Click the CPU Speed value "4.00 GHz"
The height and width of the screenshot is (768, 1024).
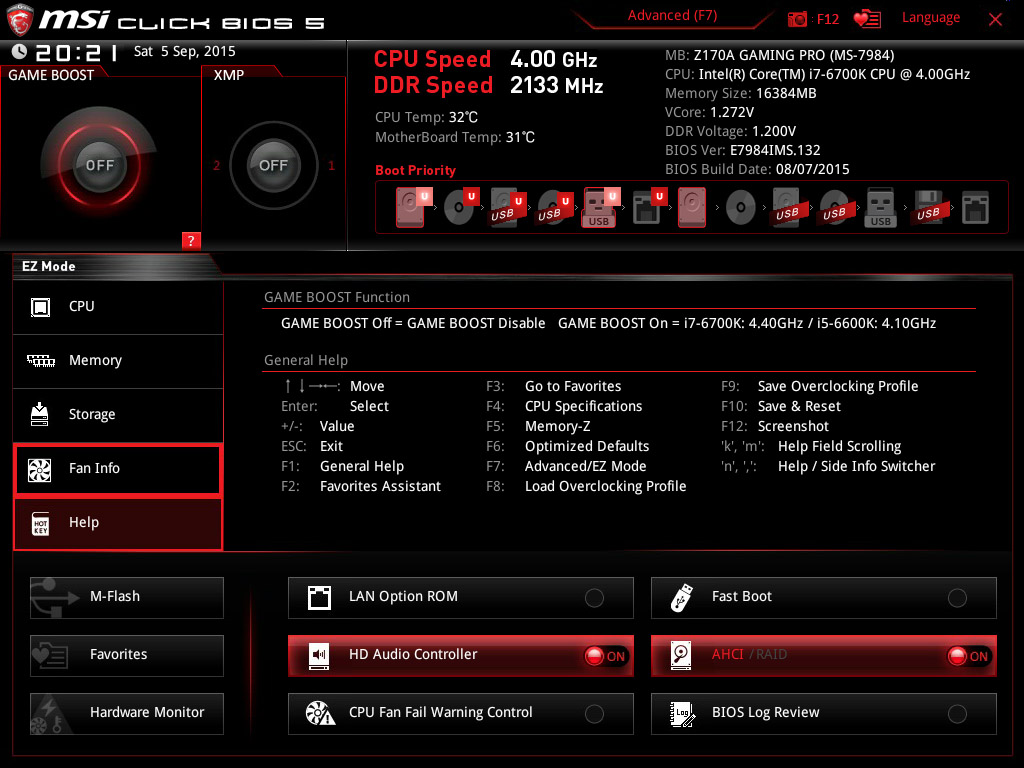(554, 59)
